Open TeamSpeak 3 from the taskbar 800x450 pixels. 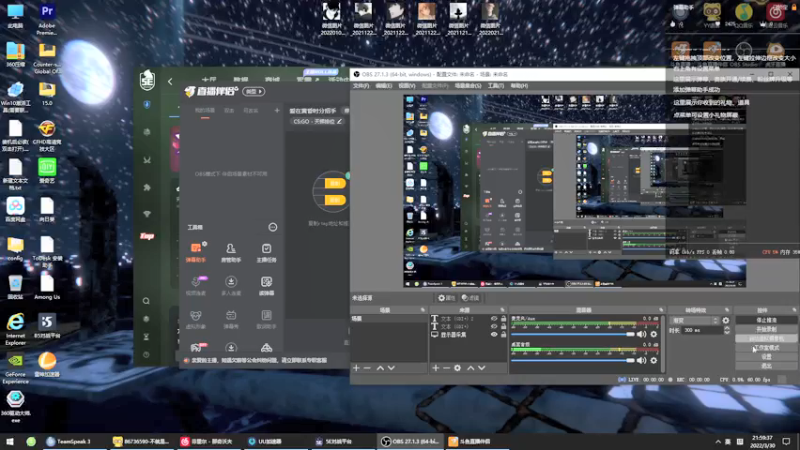pos(70,441)
